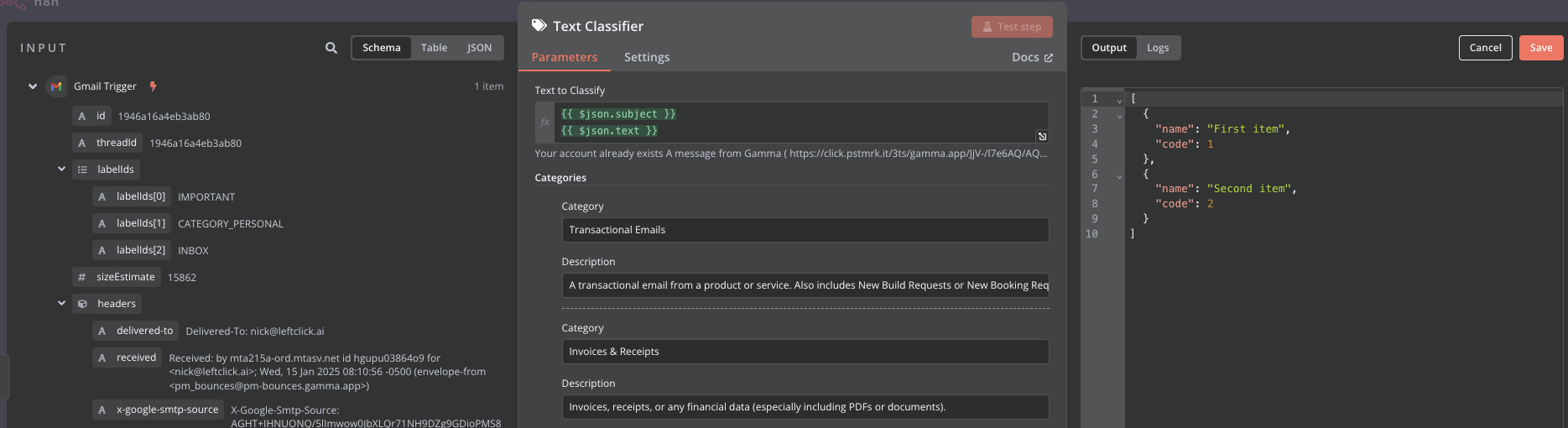Collapse the headers section

point(61,303)
